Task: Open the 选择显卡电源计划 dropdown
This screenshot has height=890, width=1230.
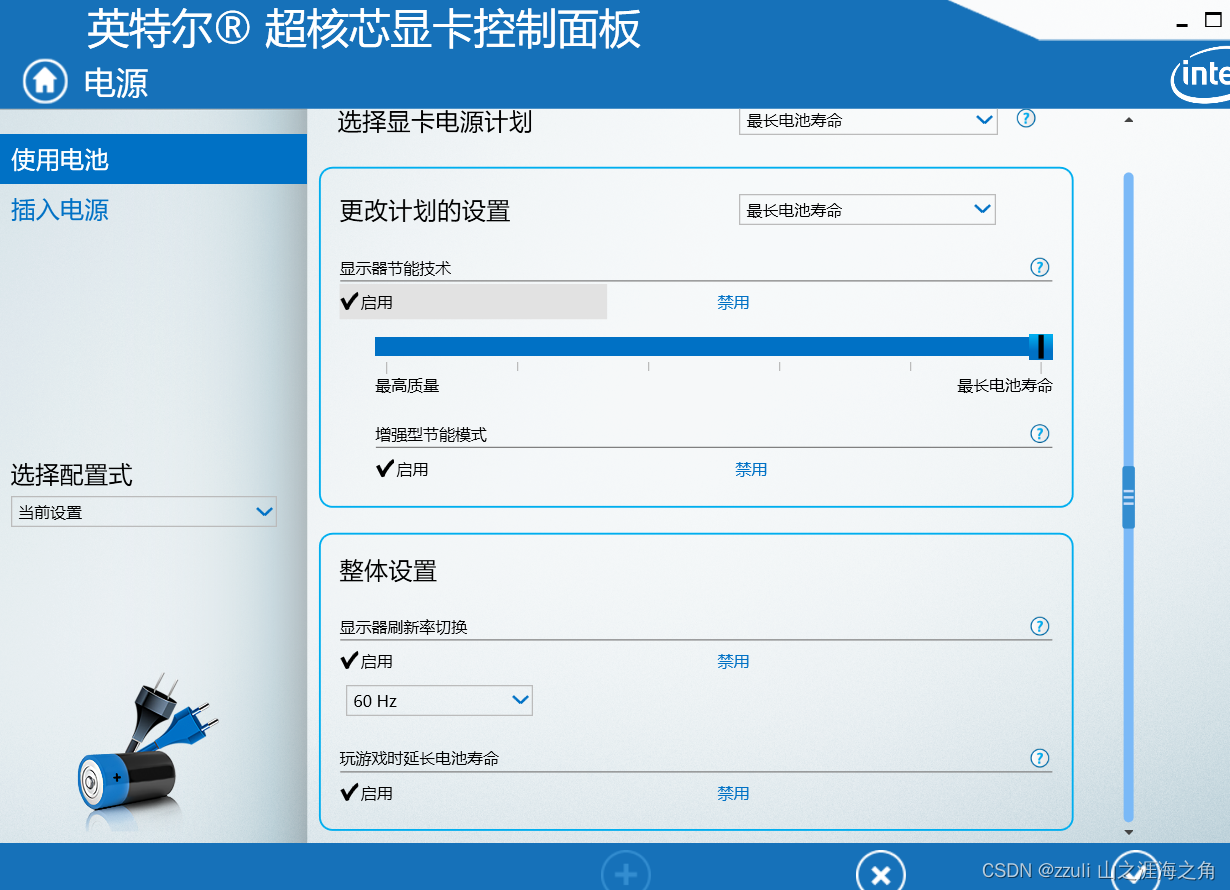Action: pos(868,120)
